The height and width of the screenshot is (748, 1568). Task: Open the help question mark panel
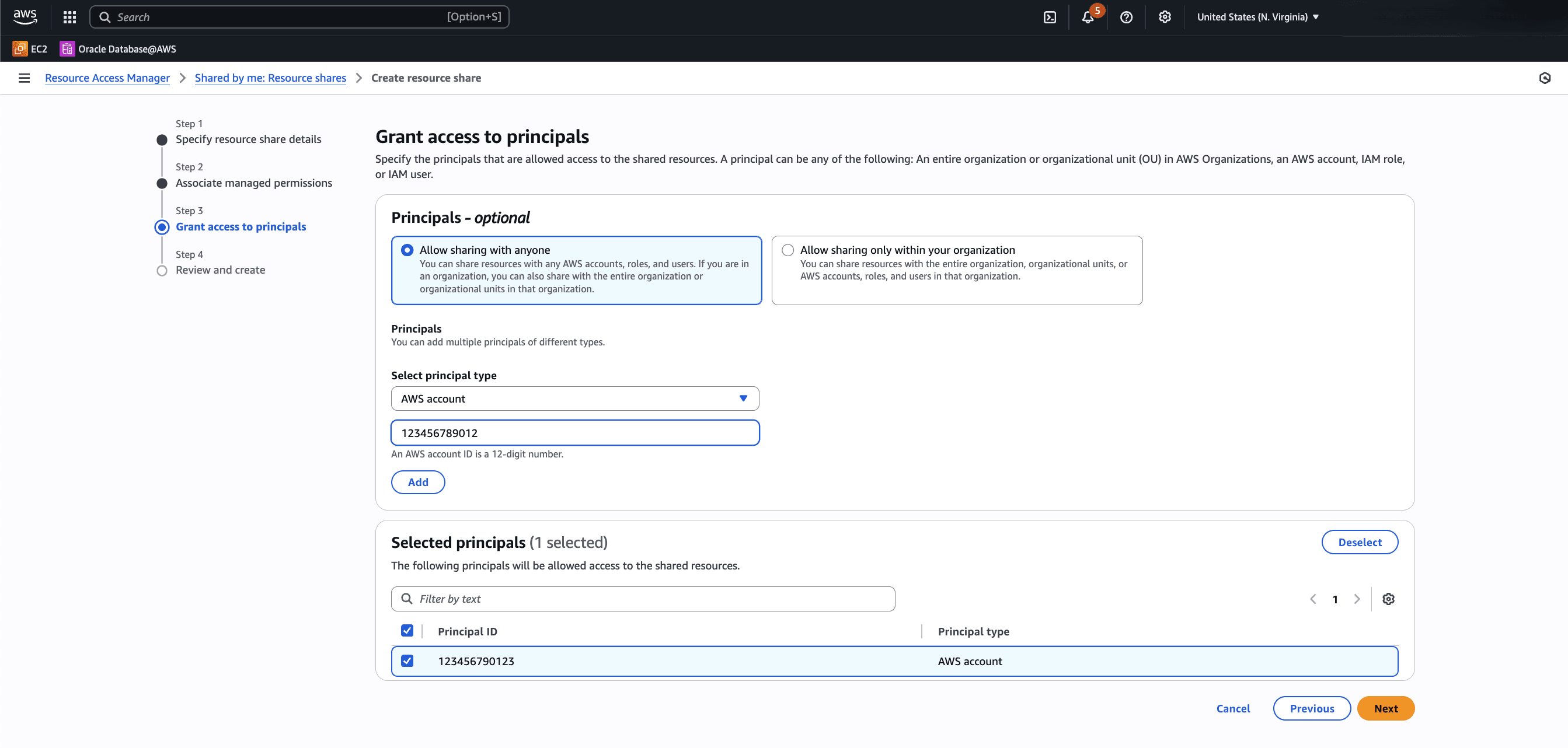[x=1126, y=16]
